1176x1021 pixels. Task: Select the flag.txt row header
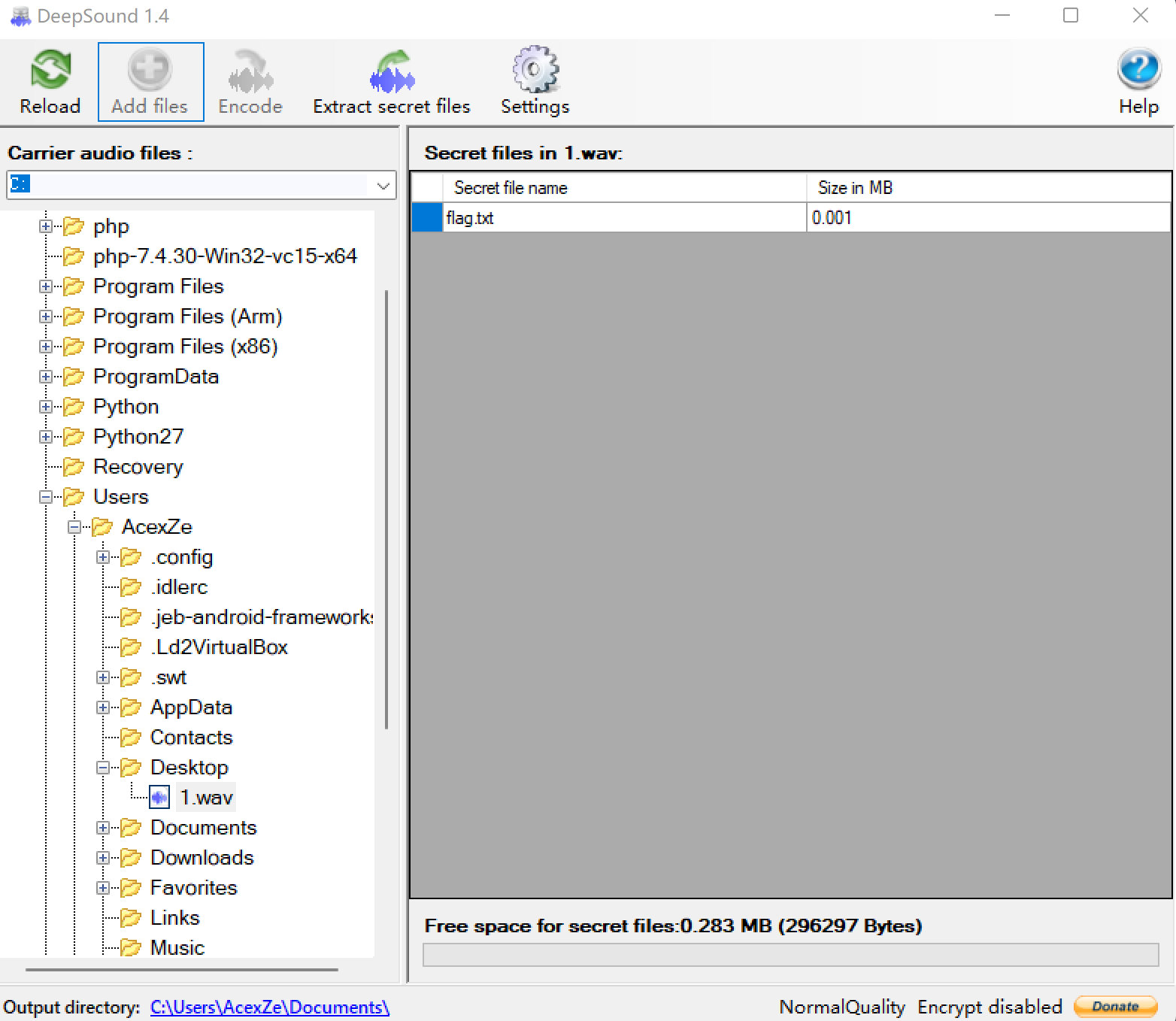(427, 217)
